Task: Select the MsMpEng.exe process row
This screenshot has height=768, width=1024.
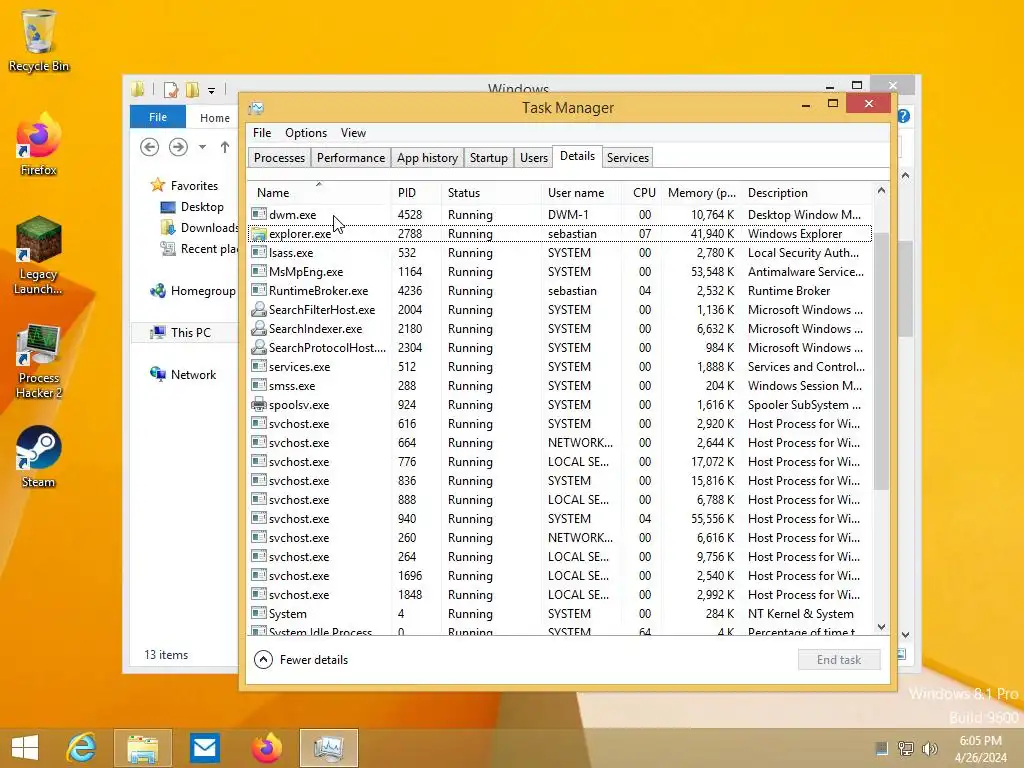Action: (560, 272)
